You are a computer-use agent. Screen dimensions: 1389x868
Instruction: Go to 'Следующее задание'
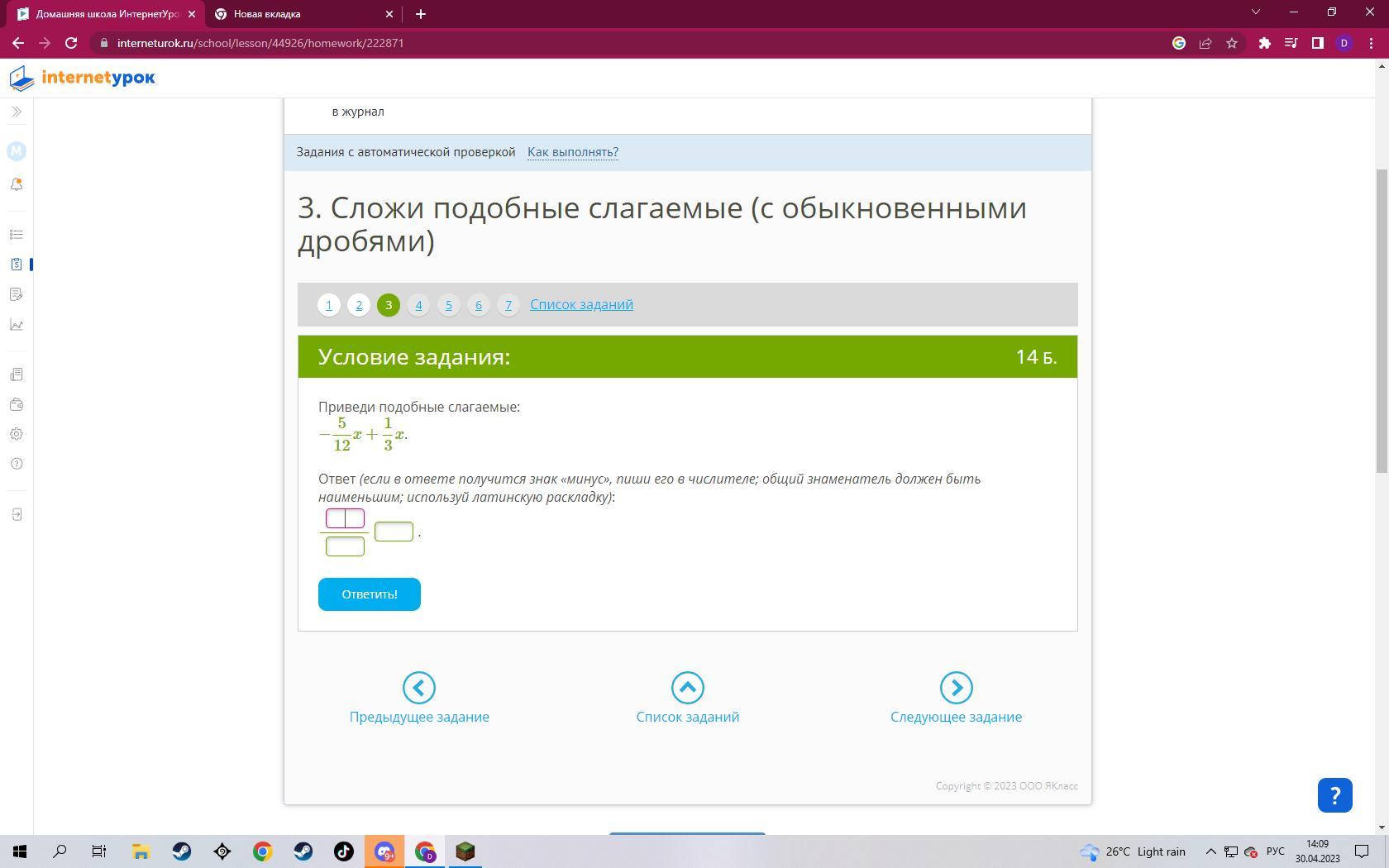tap(956, 699)
